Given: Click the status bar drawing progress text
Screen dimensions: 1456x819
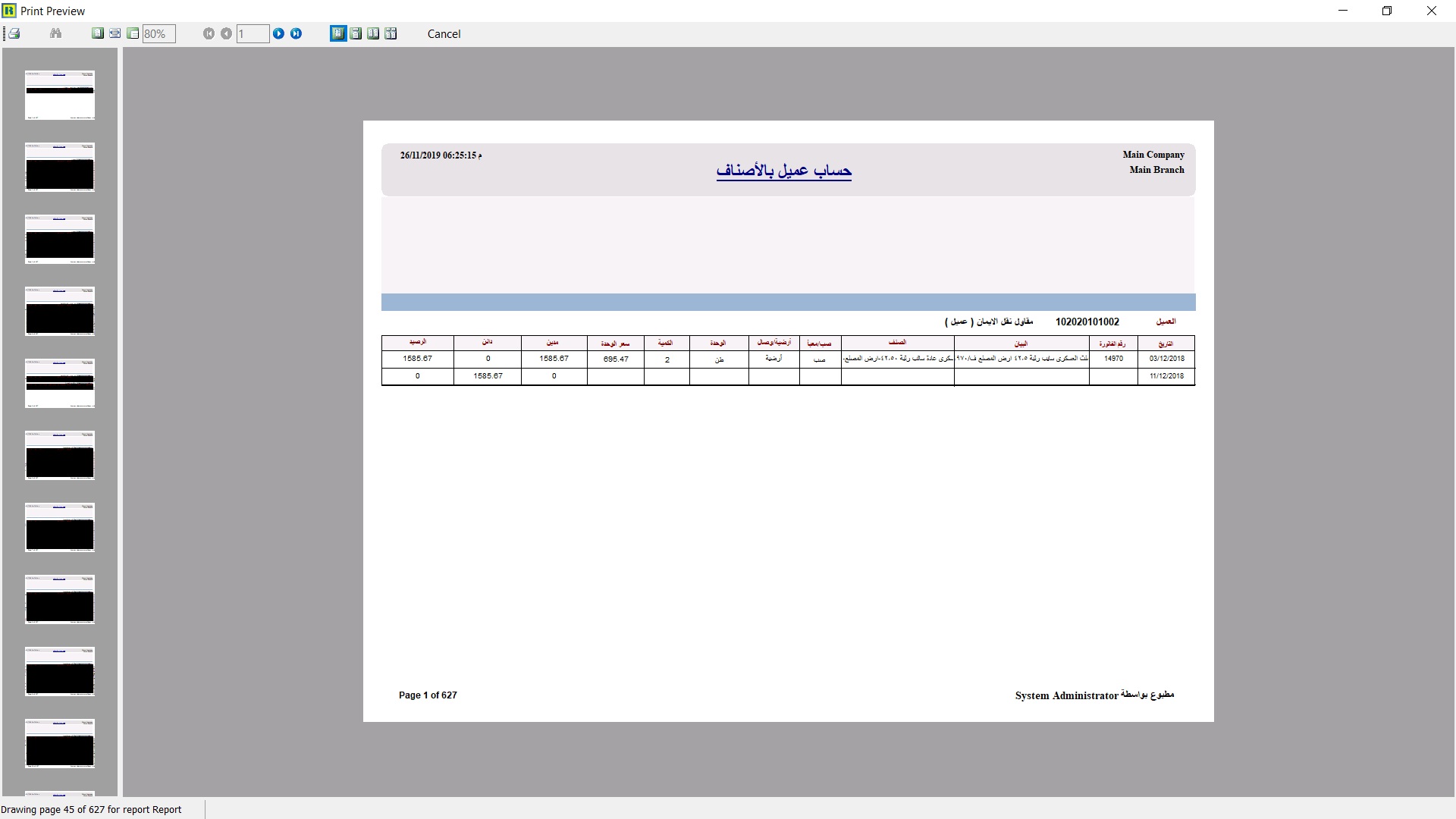Looking at the screenshot, I should pyautogui.click(x=91, y=810).
